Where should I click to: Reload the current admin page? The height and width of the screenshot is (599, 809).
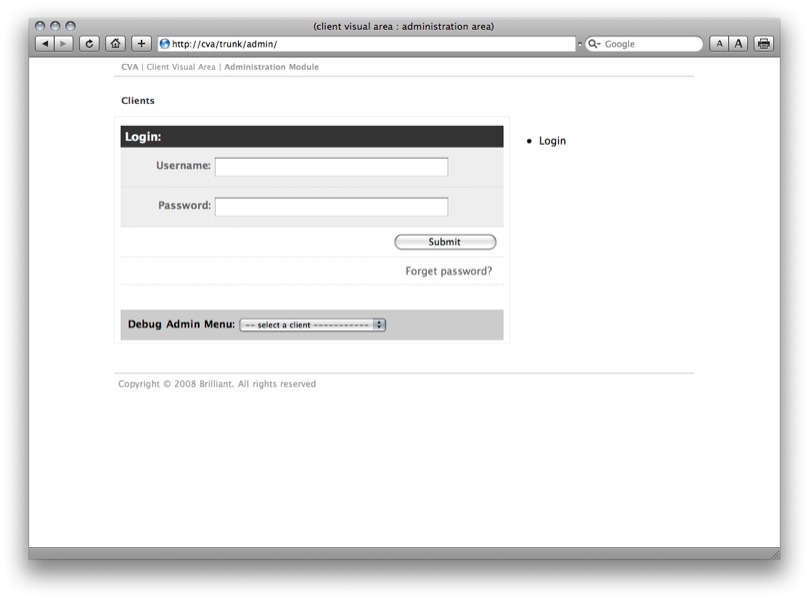[x=90, y=44]
